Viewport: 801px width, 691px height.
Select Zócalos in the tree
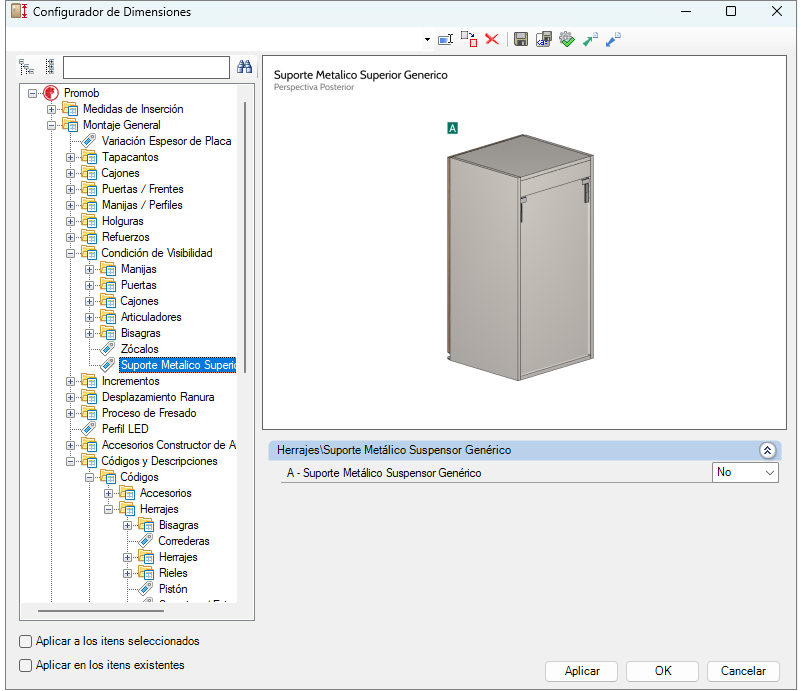139,349
